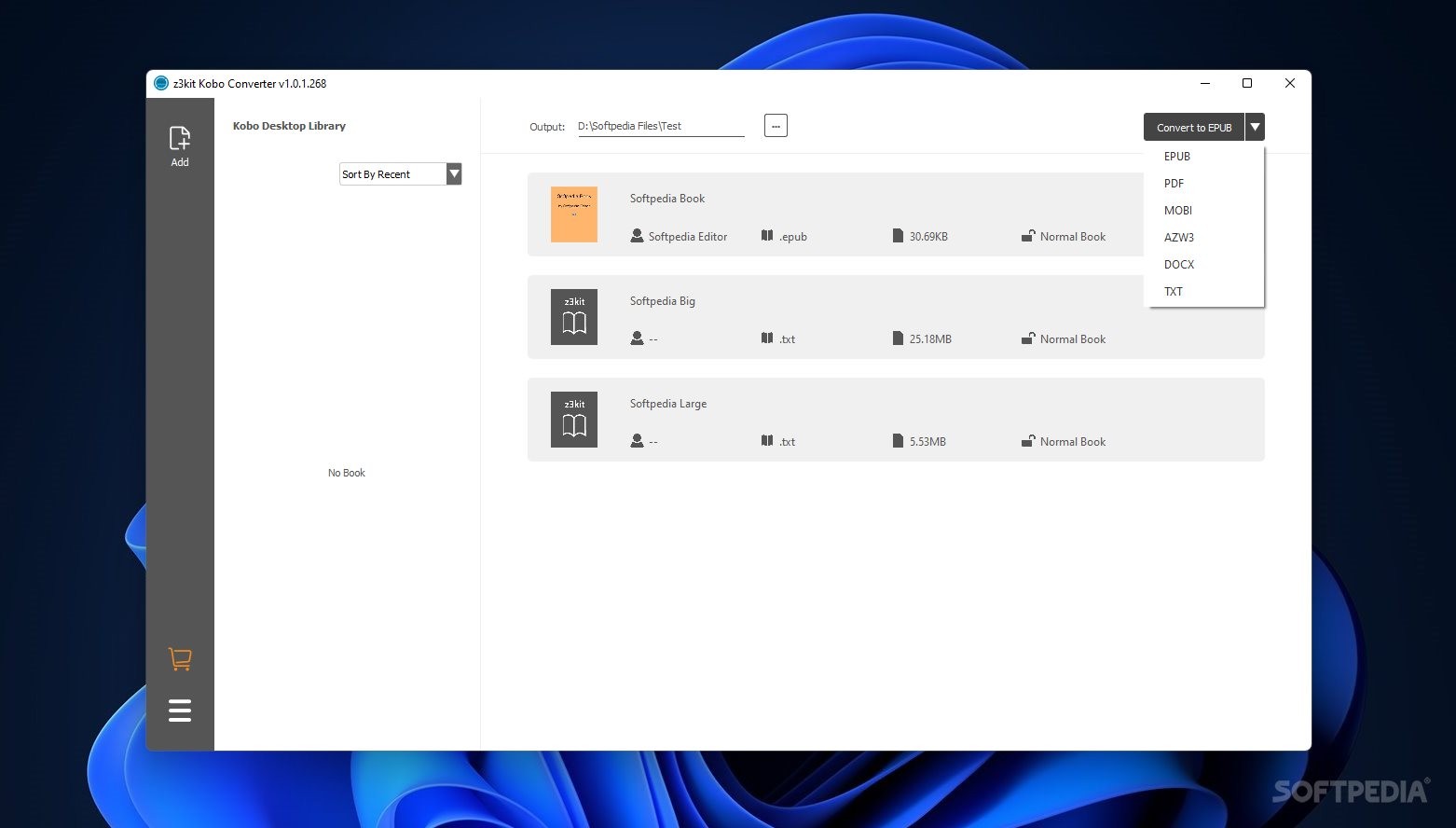Click Normal Book label in Softpedia Large row
The height and width of the screenshot is (828, 1456).
tap(1073, 442)
